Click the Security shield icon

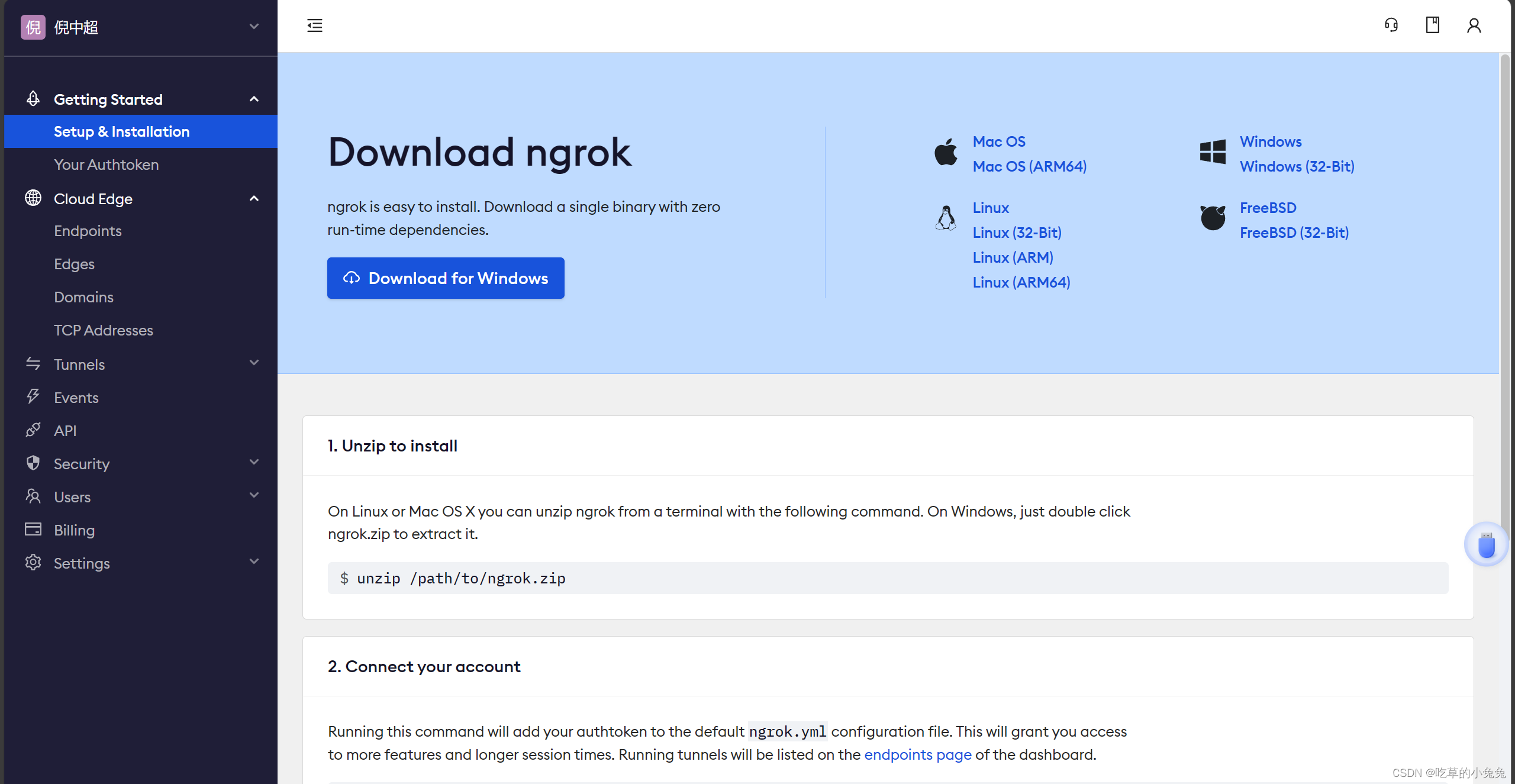tap(33, 463)
